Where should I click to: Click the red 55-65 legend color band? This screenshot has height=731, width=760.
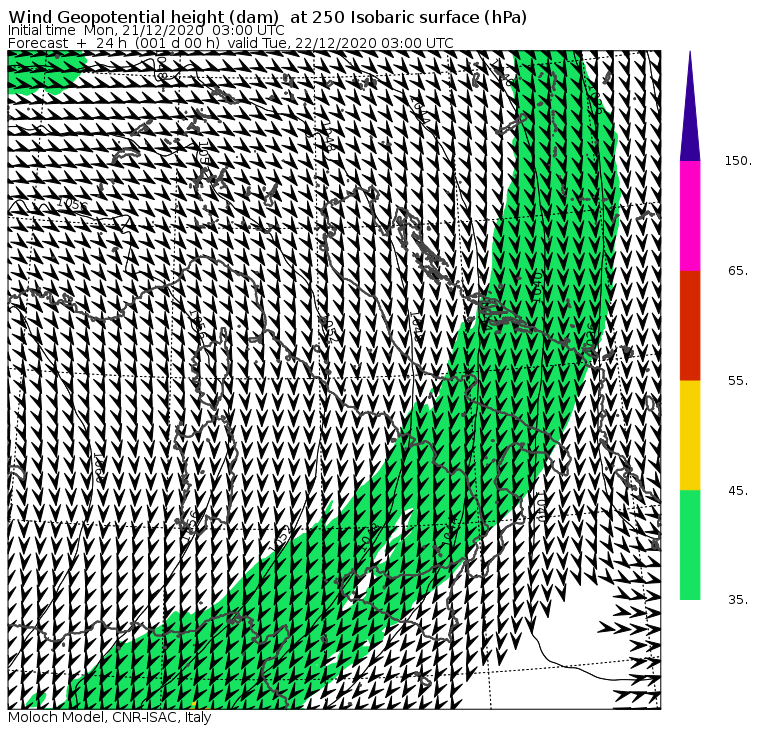pyautogui.click(x=690, y=325)
